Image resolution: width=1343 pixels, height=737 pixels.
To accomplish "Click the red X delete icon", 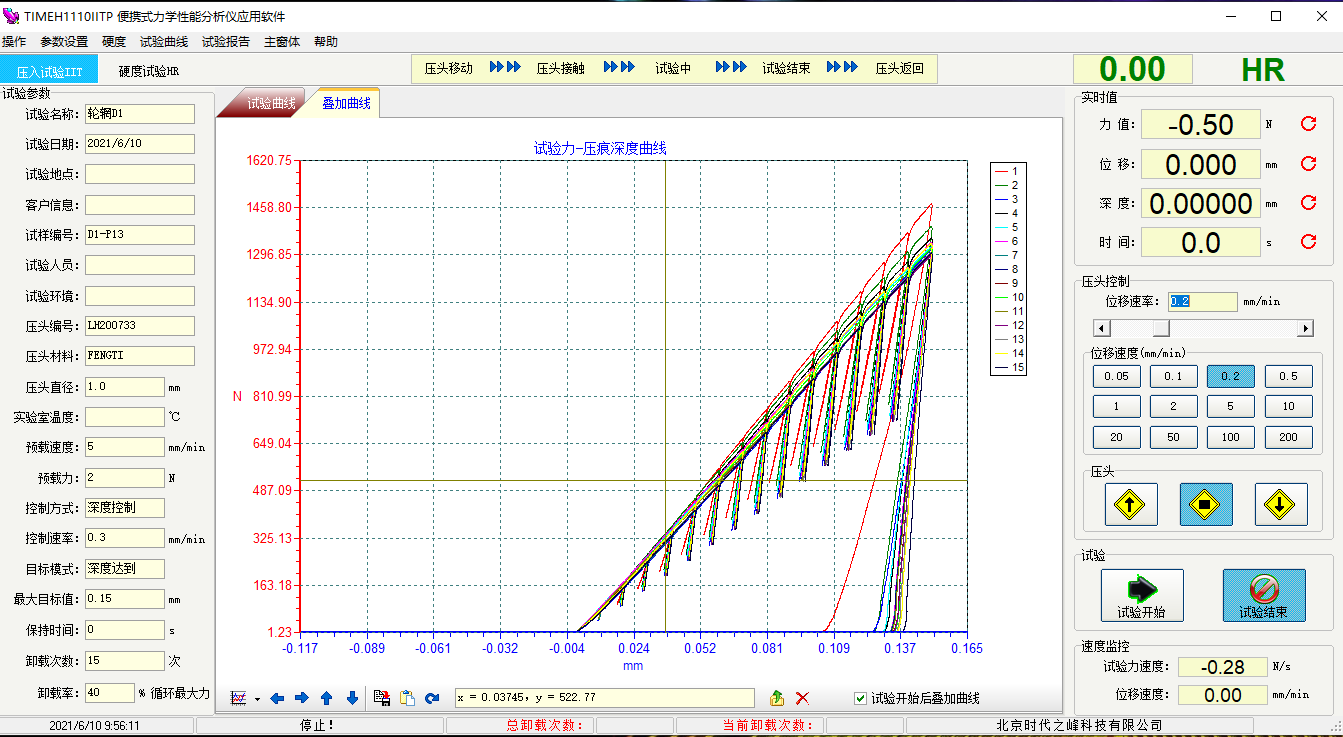I will pyautogui.click(x=802, y=698).
